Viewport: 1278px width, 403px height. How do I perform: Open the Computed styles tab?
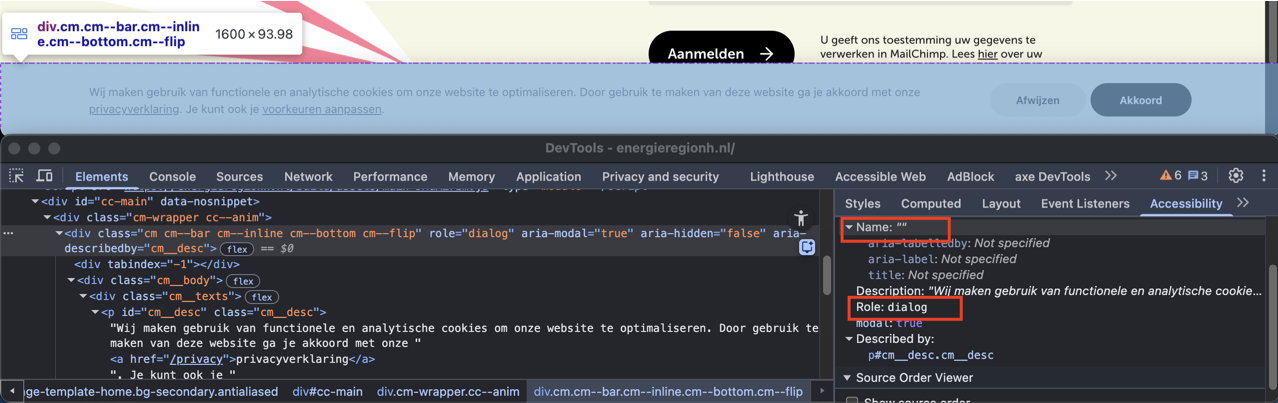pyautogui.click(x=930, y=203)
